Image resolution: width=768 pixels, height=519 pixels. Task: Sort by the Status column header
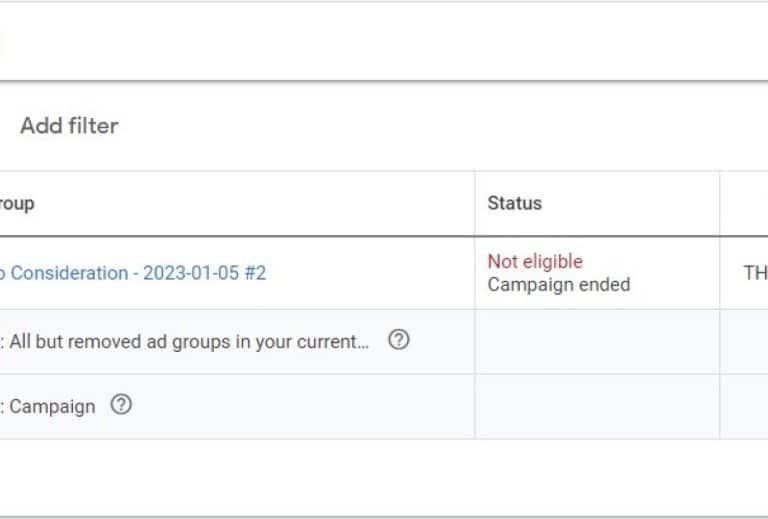[x=514, y=203]
